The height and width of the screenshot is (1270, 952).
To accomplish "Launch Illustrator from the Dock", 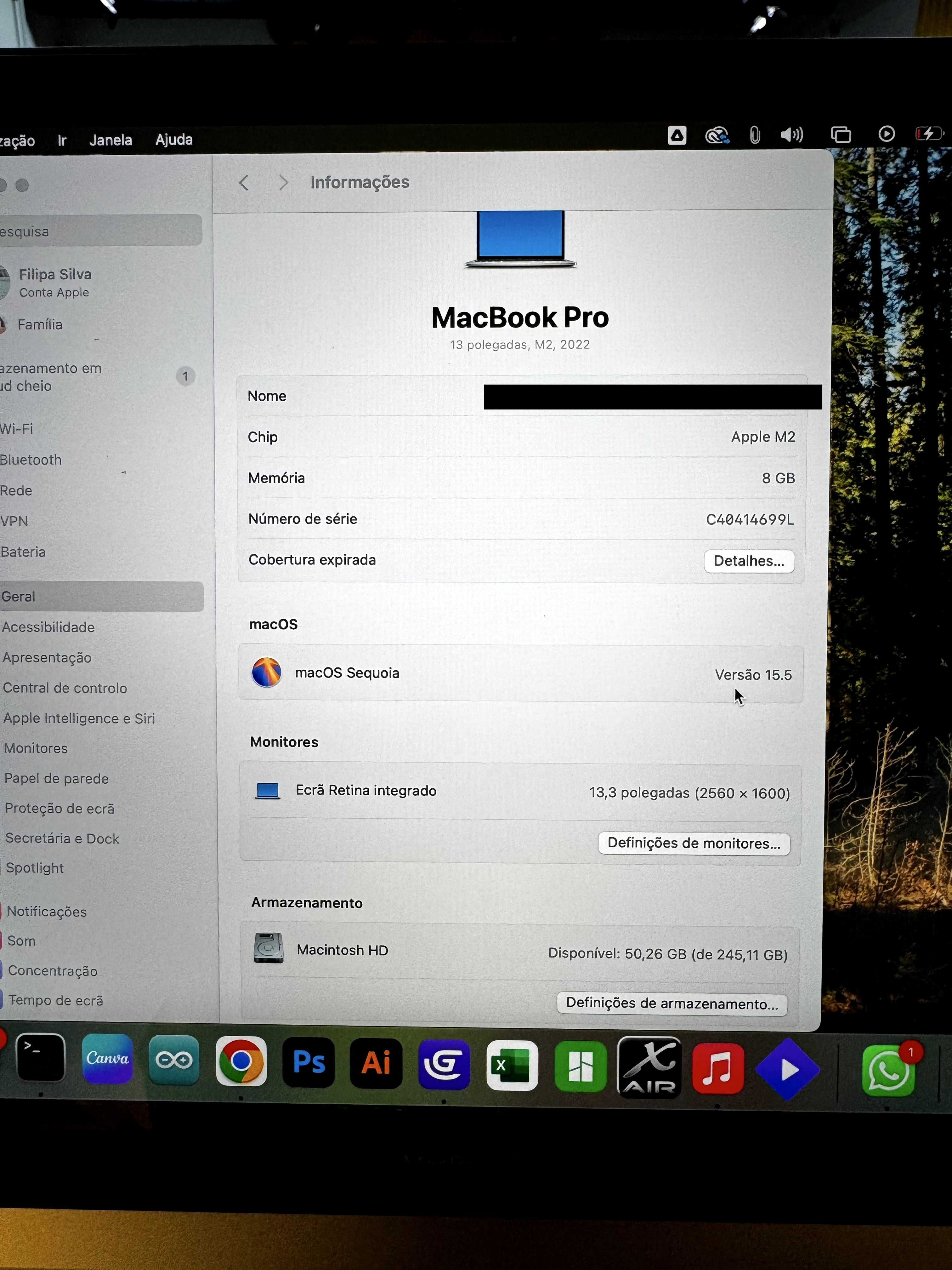I will pos(376,1063).
